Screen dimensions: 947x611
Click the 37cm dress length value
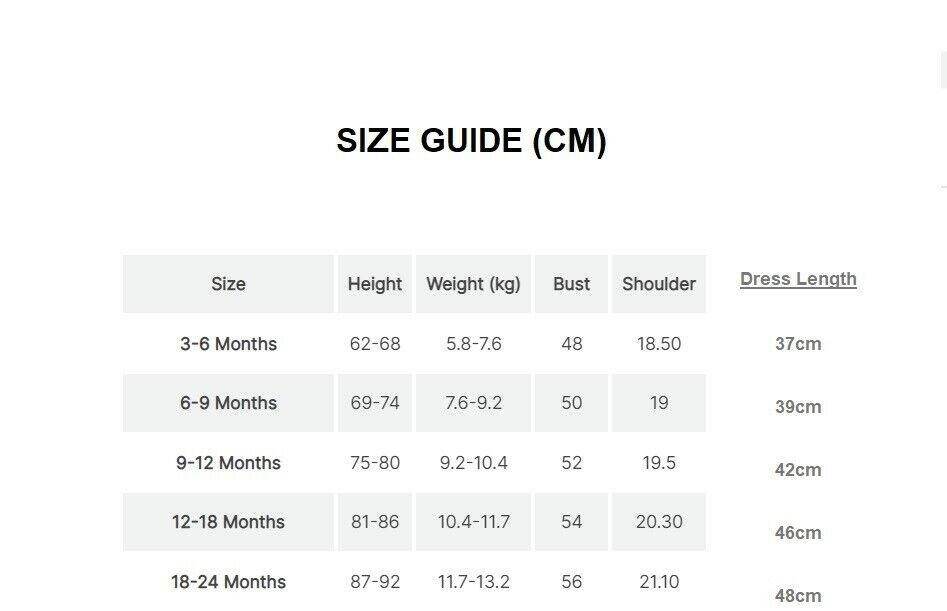[798, 344]
